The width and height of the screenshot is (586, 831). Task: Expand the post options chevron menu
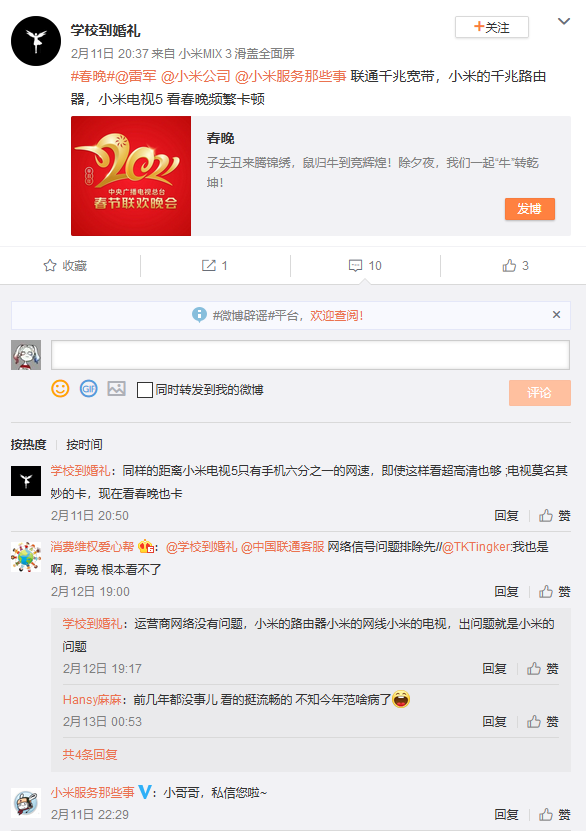[x=564, y=22]
